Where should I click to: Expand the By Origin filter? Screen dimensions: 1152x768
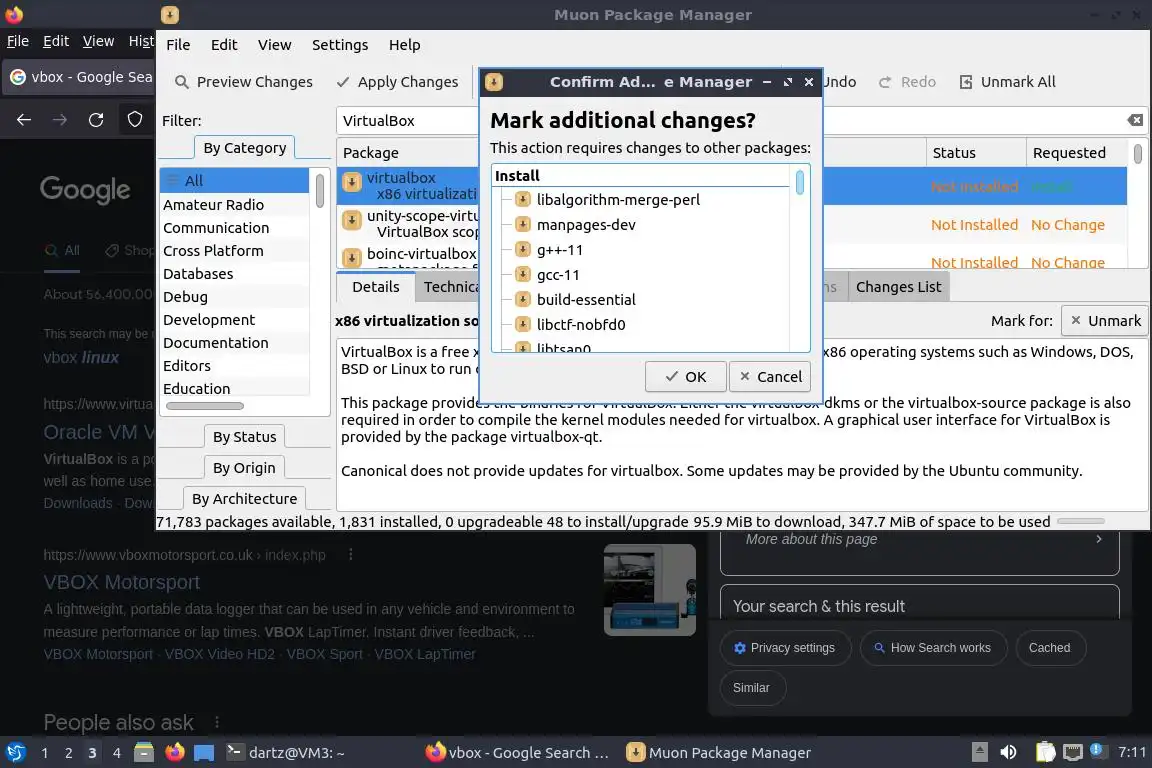tap(245, 467)
